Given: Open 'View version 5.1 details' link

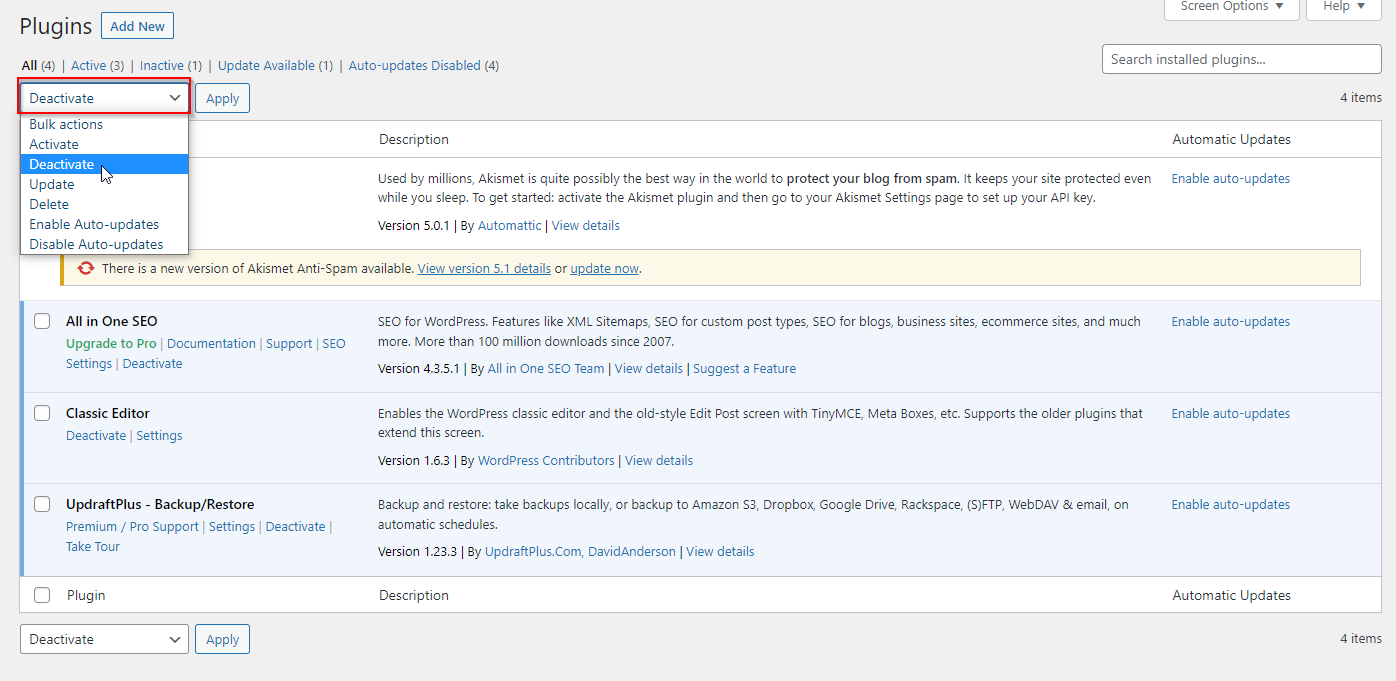Looking at the screenshot, I should (484, 269).
